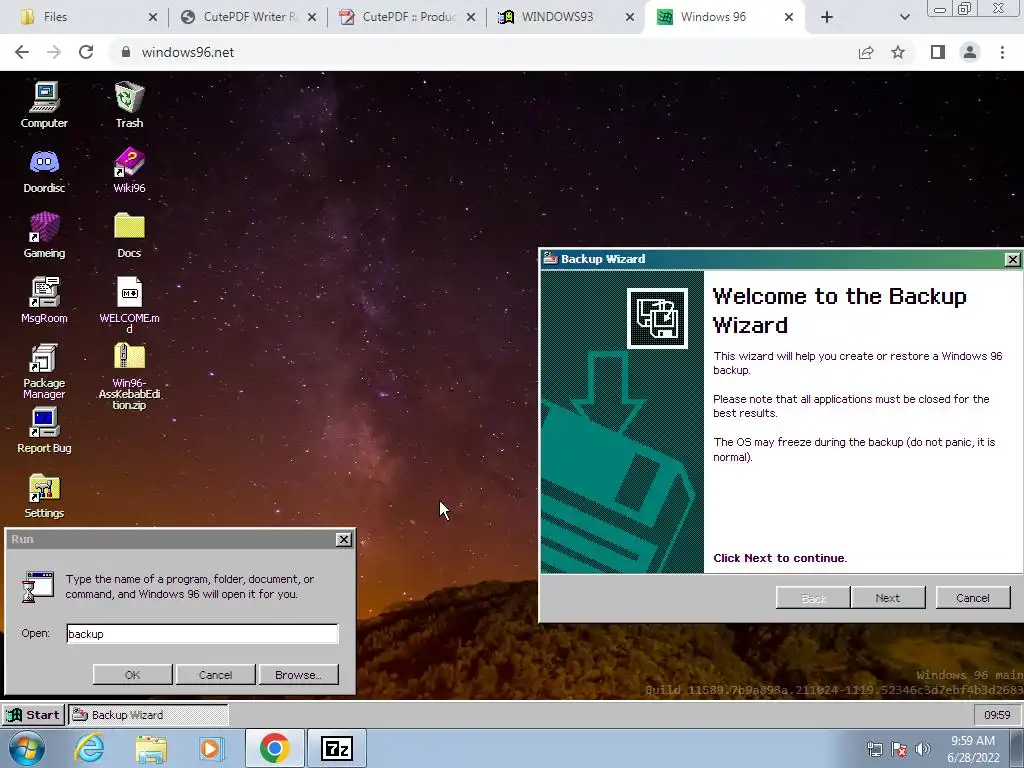Open Chrome three-dot menu

click(x=1002, y=52)
